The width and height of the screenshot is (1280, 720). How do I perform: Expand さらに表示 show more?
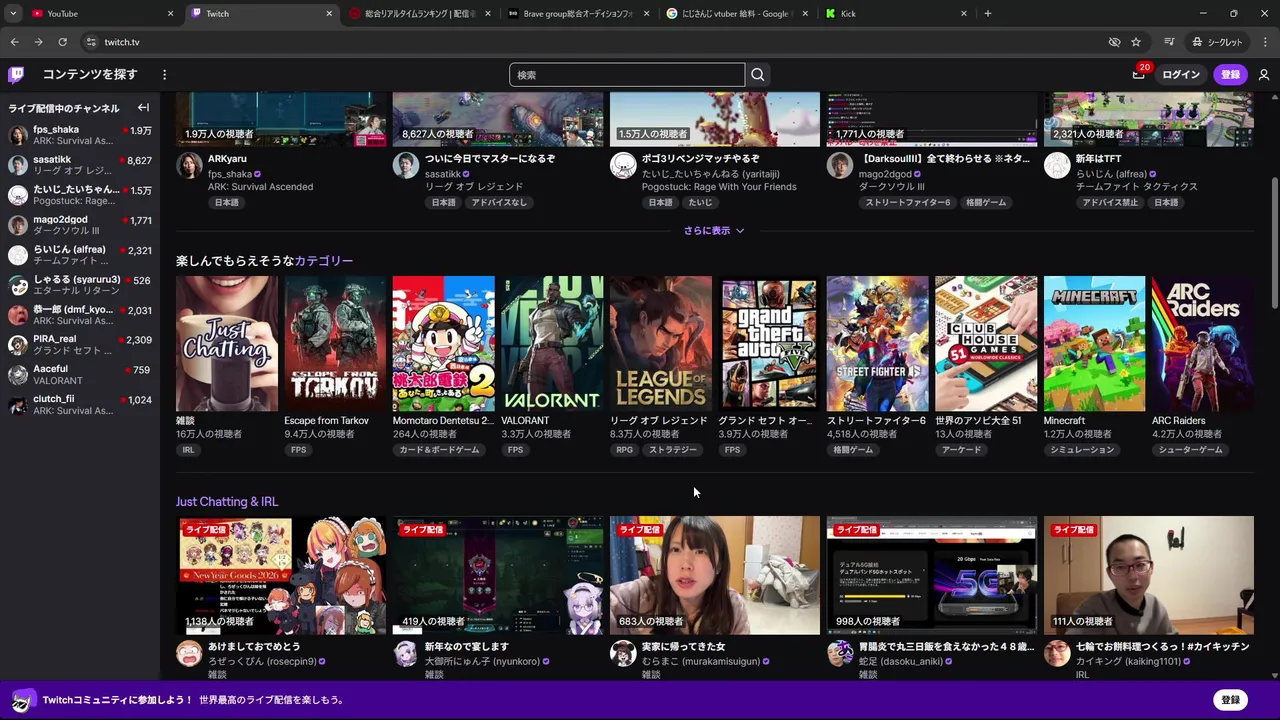(x=714, y=231)
